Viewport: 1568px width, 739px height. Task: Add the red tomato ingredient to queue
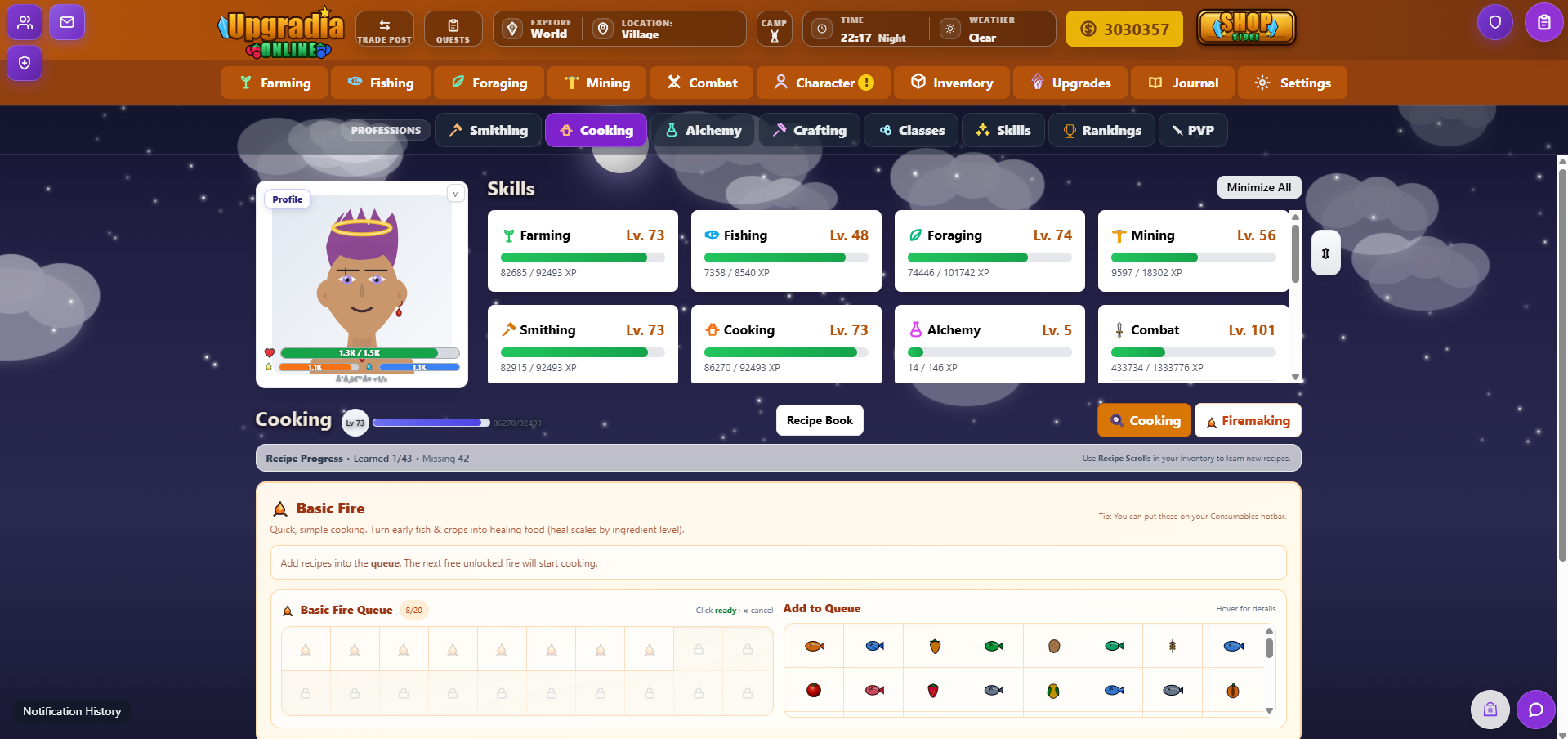[814, 691]
